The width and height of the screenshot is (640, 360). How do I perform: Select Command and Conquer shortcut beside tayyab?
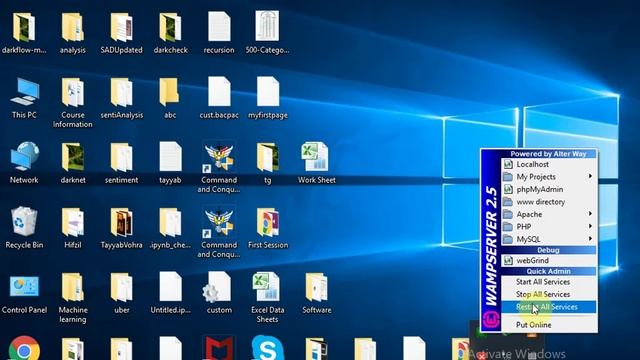[x=219, y=157]
